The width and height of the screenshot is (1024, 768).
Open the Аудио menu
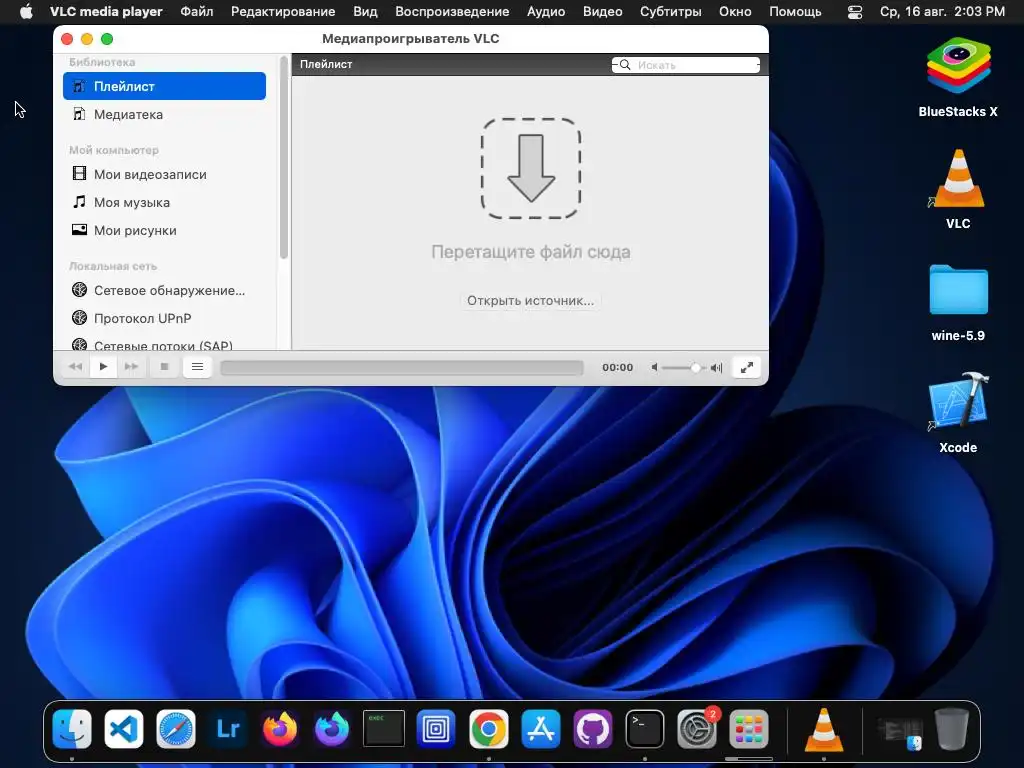[x=546, y=11]
